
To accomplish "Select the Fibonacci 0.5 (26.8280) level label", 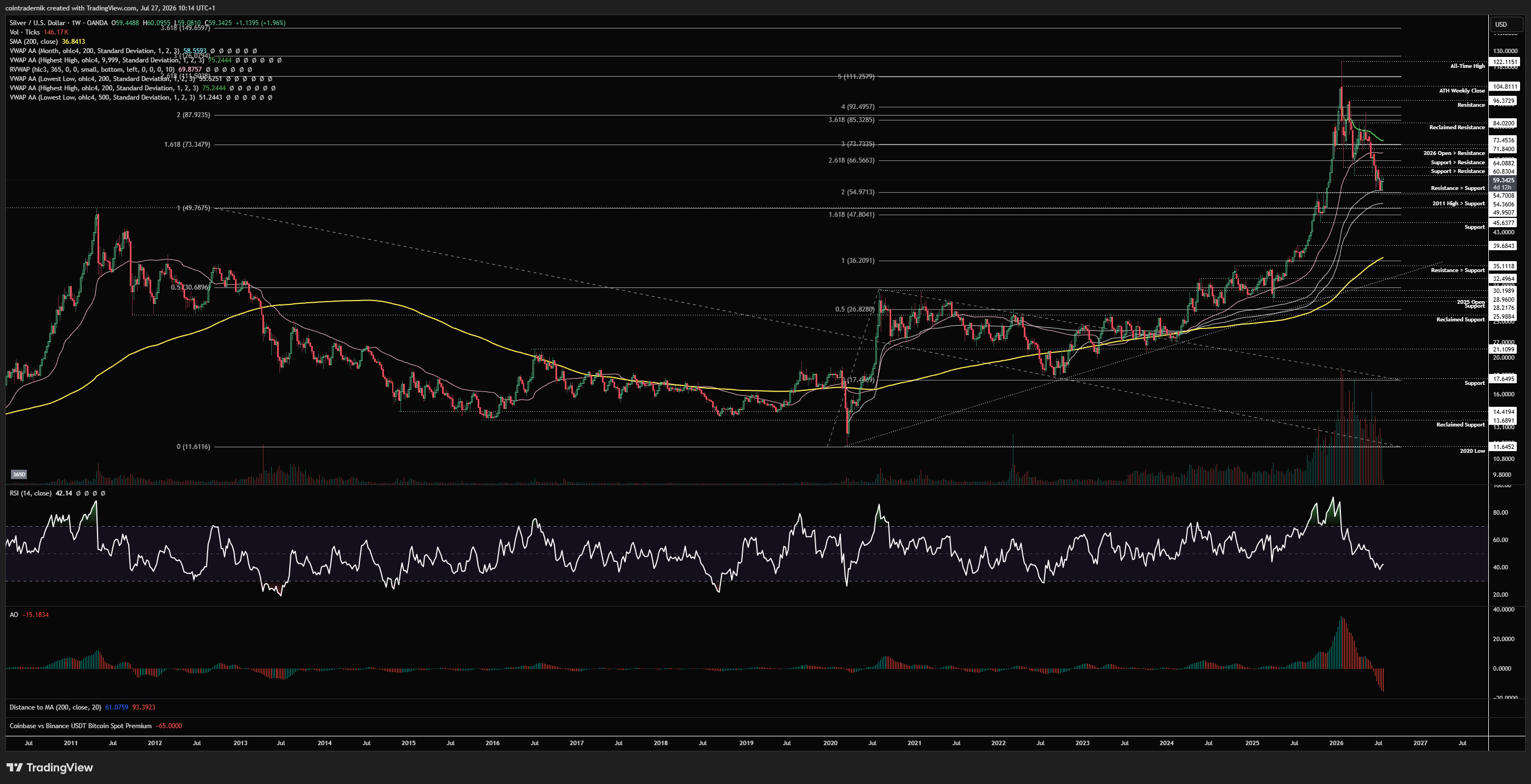I will tap(855, 309).
